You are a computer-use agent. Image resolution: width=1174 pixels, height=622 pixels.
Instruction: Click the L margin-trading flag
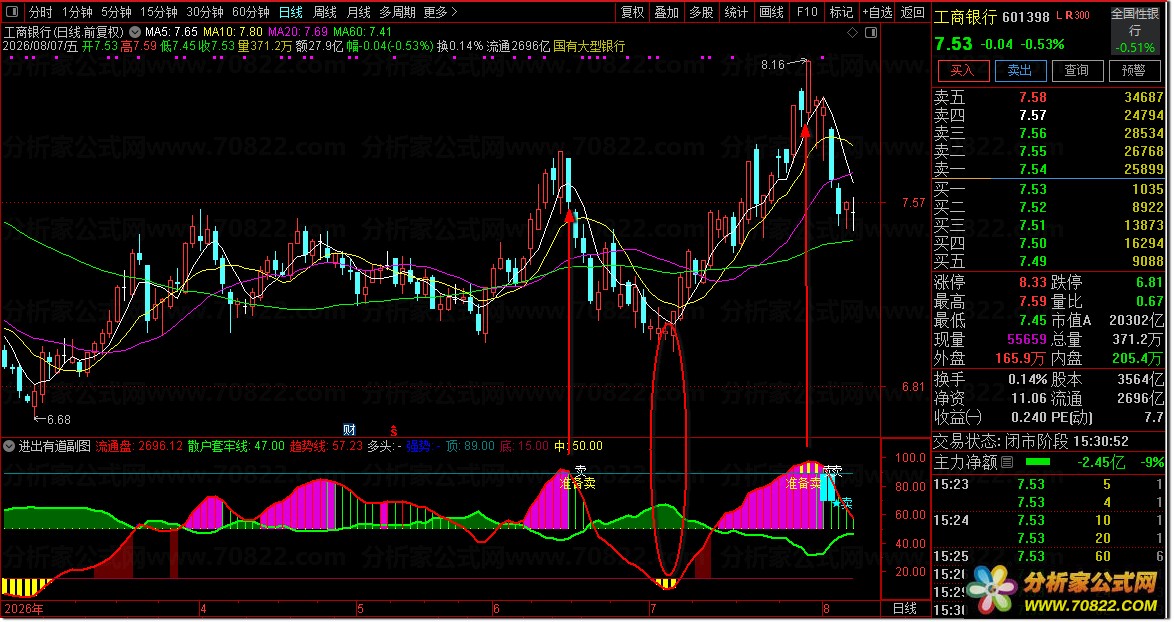[x=1059, y=16]
